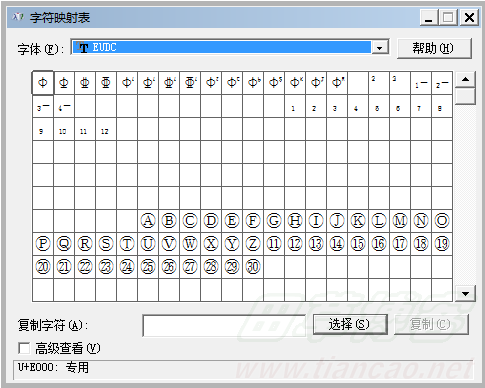Select circled letter A character

(148, 221)
